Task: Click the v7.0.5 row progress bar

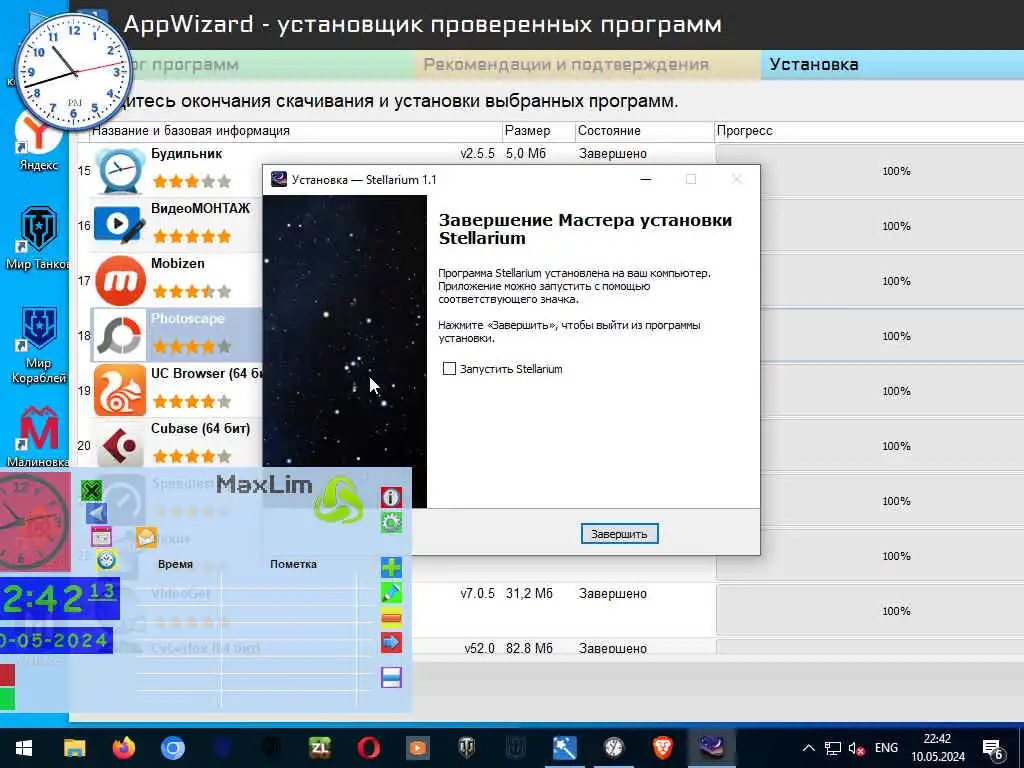Action: coord(870,611)
